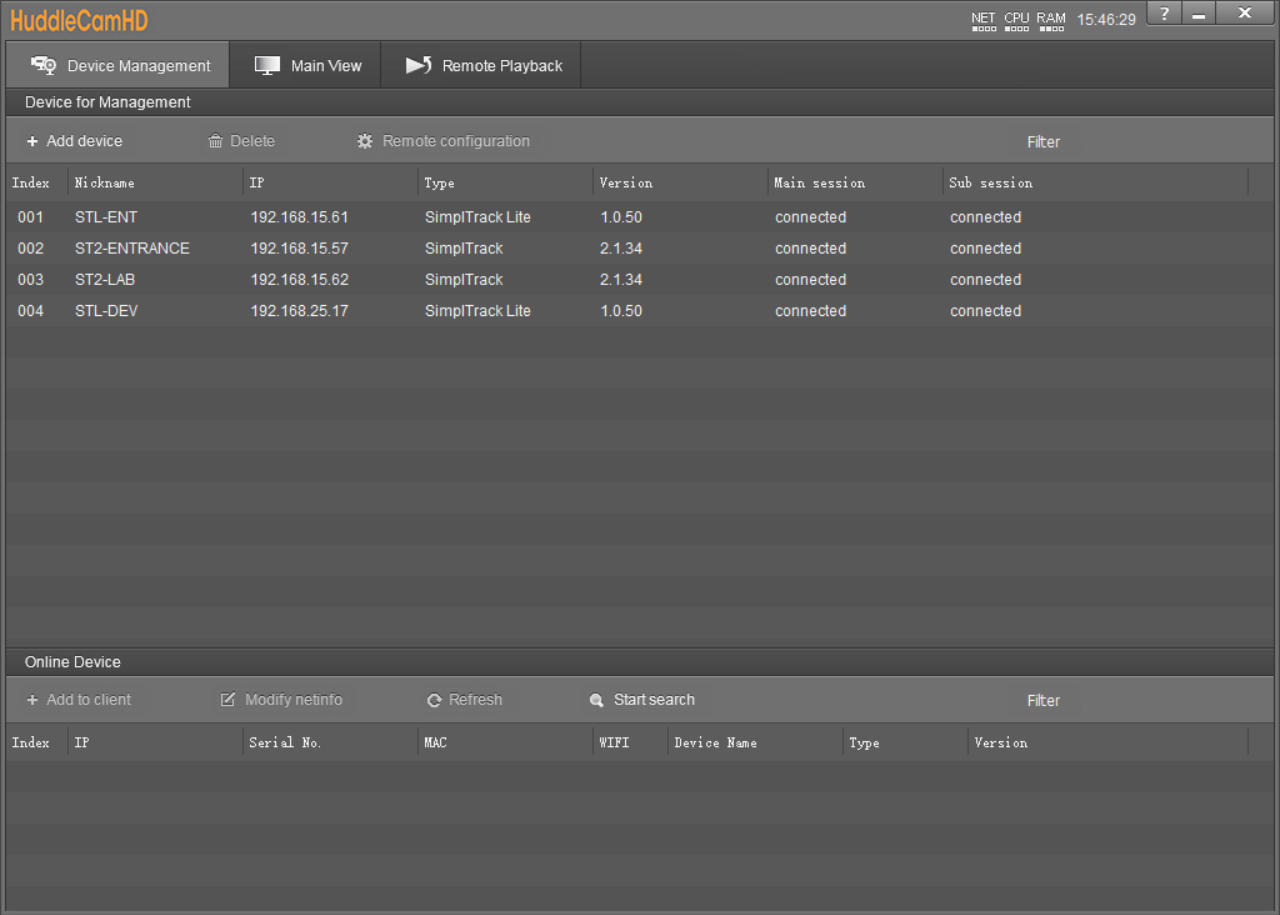
Task: Click version 2.1.34 for ST2-ENTRANCE
Action: (621, 248)
